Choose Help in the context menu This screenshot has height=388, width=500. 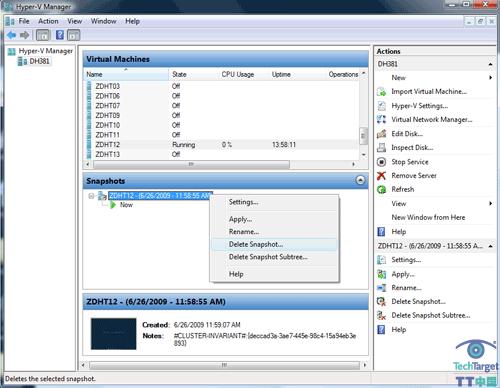274,274
